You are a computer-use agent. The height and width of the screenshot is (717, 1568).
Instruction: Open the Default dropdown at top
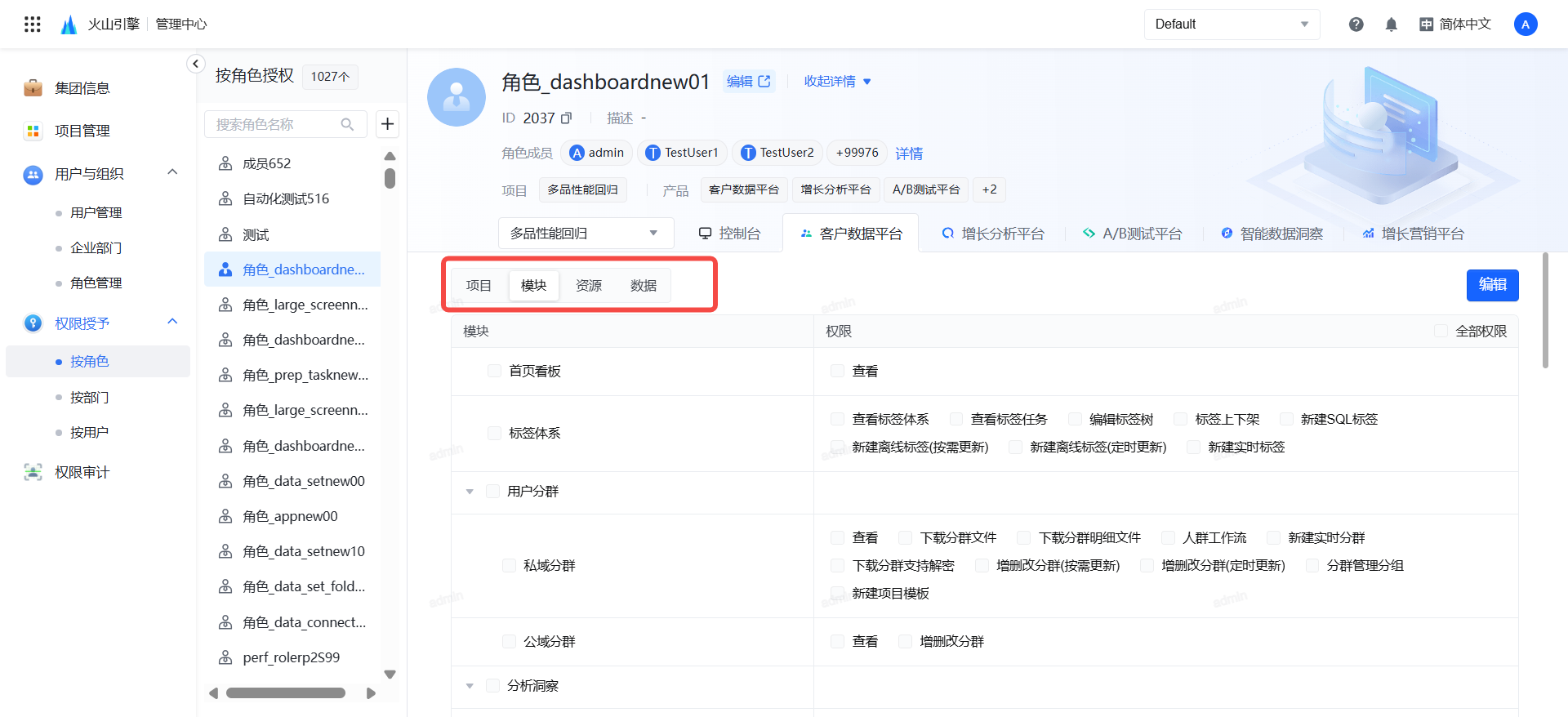pyautogui.click(x=1232, y=24)
